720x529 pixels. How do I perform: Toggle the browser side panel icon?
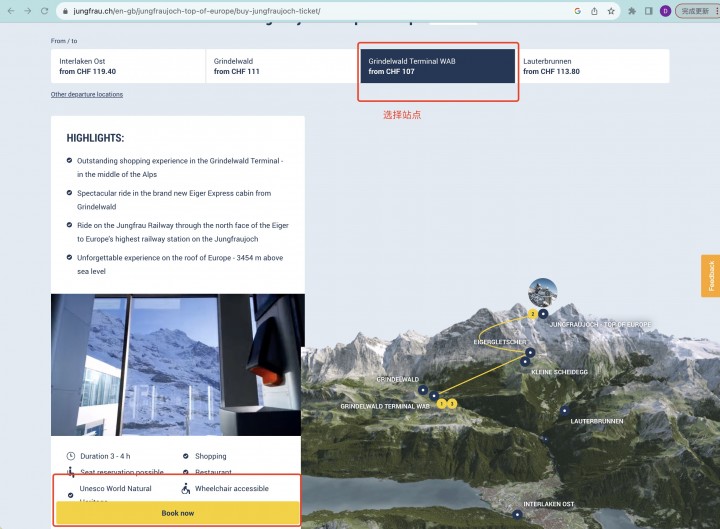648,11
